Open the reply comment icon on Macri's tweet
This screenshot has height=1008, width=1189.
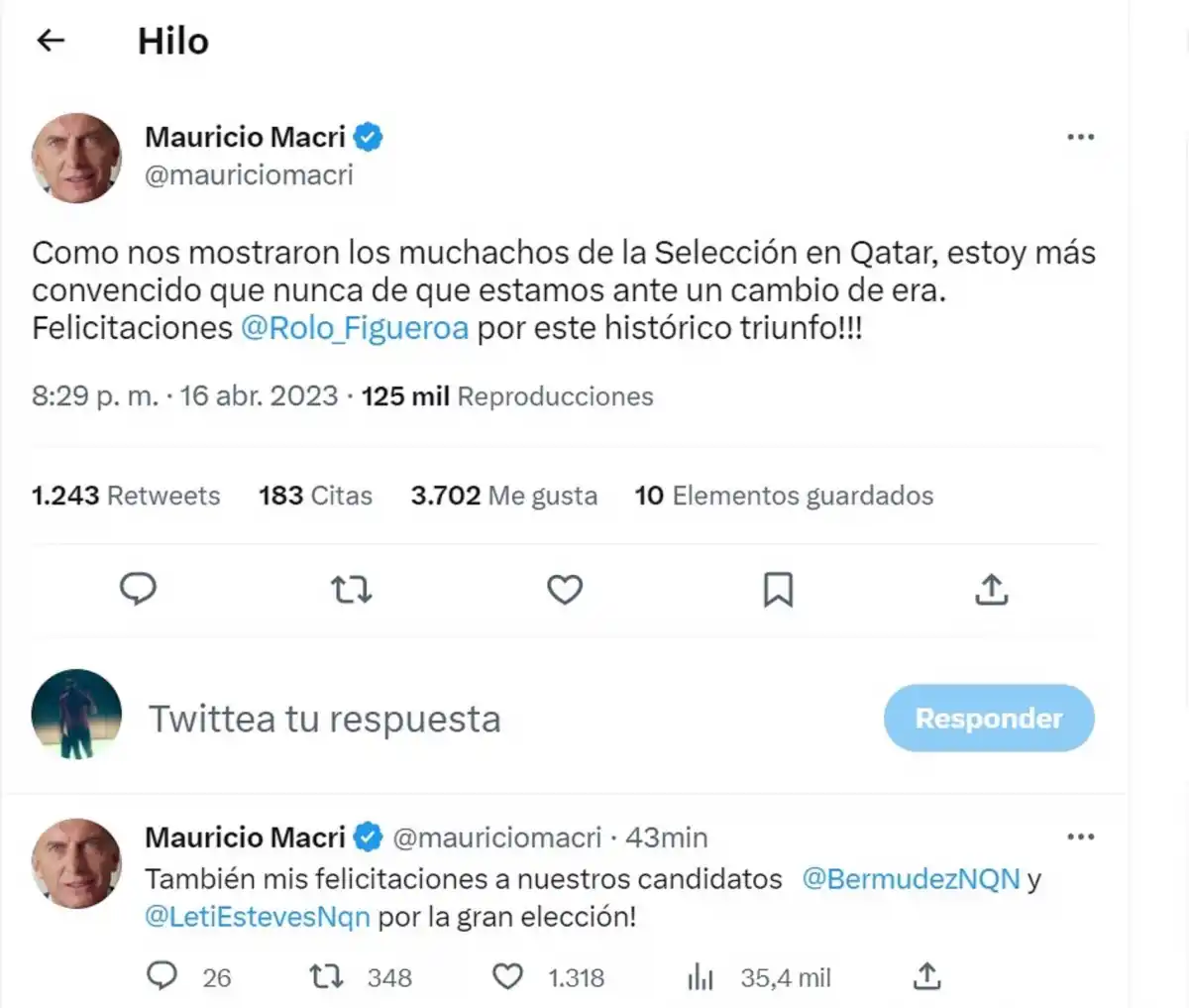pos(139,589)
